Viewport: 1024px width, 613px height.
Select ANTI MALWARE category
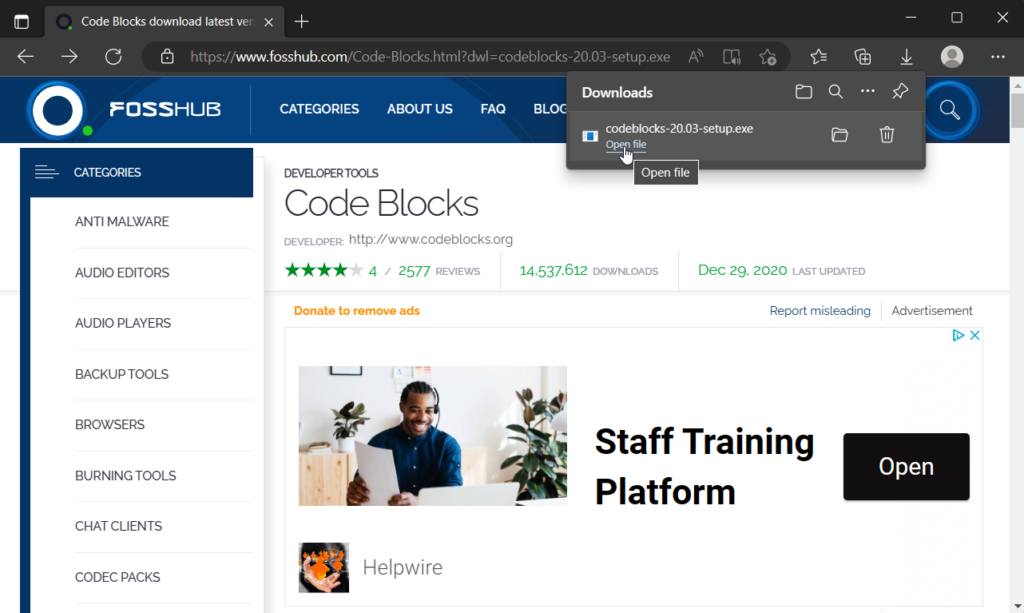point(122,222)
